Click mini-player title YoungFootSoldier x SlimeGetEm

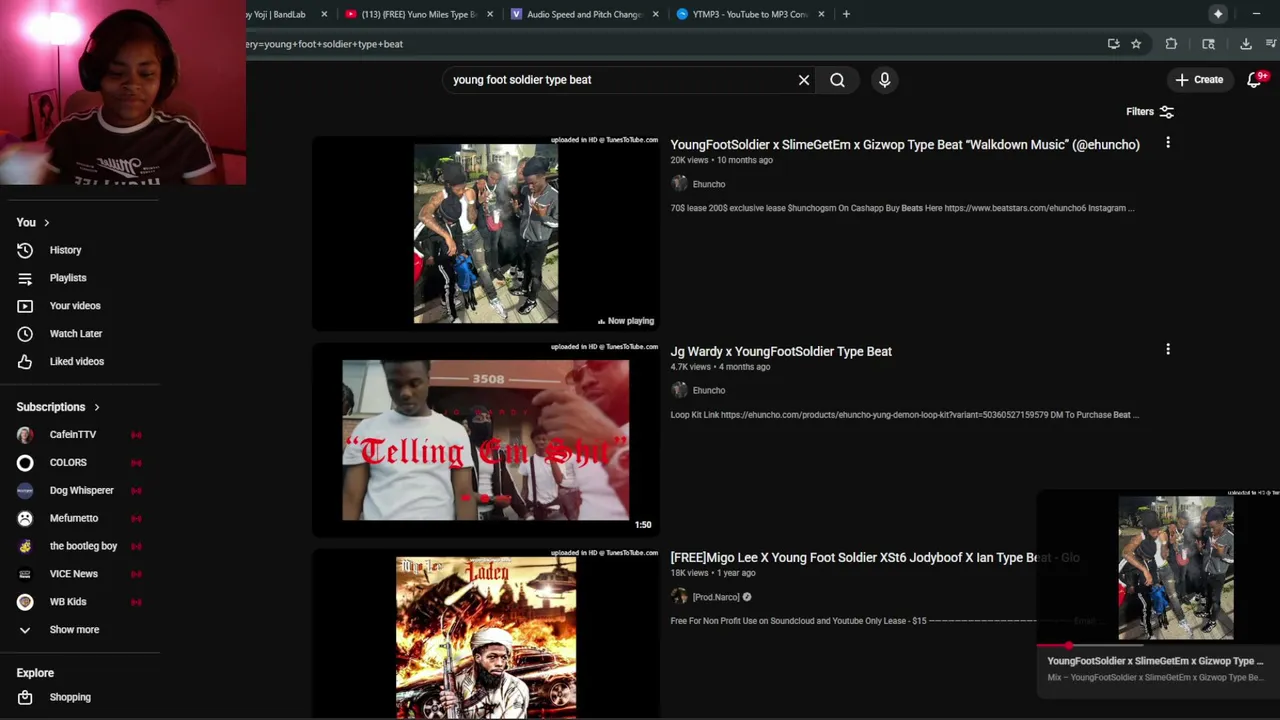coord(1155,661)
